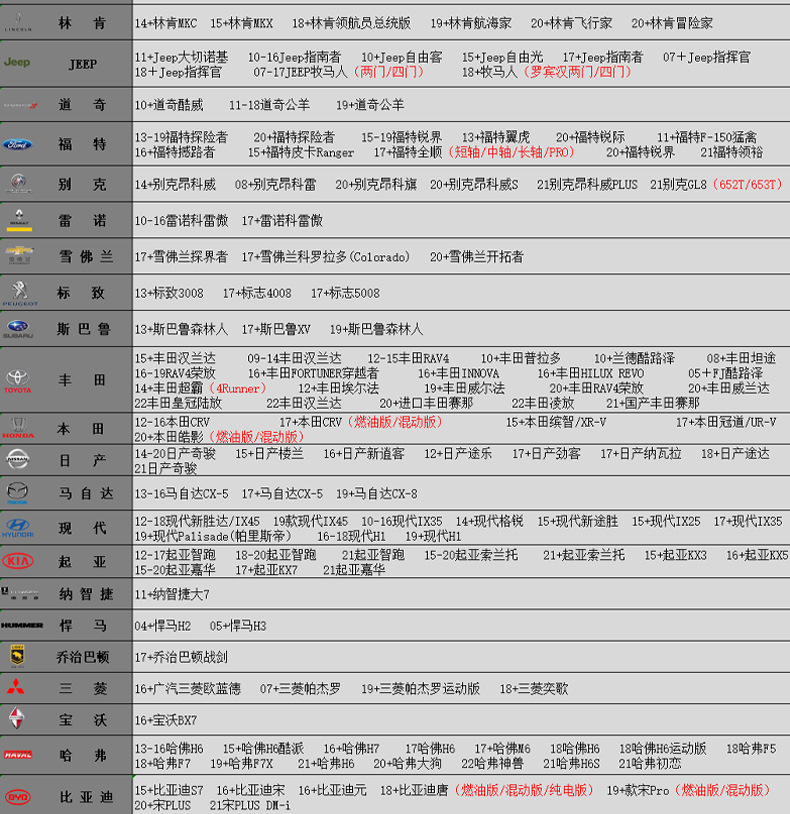
Task: Click 17+起亚KX7 model entry
Action: [266, 570]
